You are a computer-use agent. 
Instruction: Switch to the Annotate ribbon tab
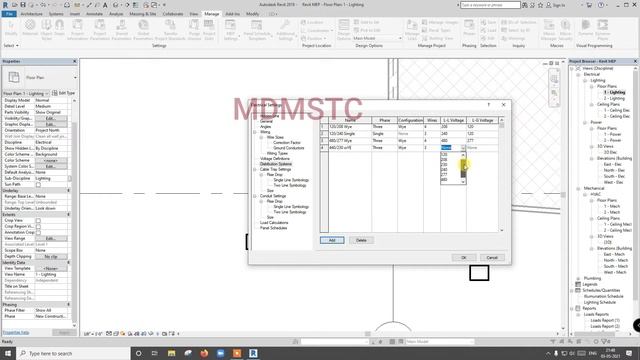pyautogui.click(x=94, y=14)
